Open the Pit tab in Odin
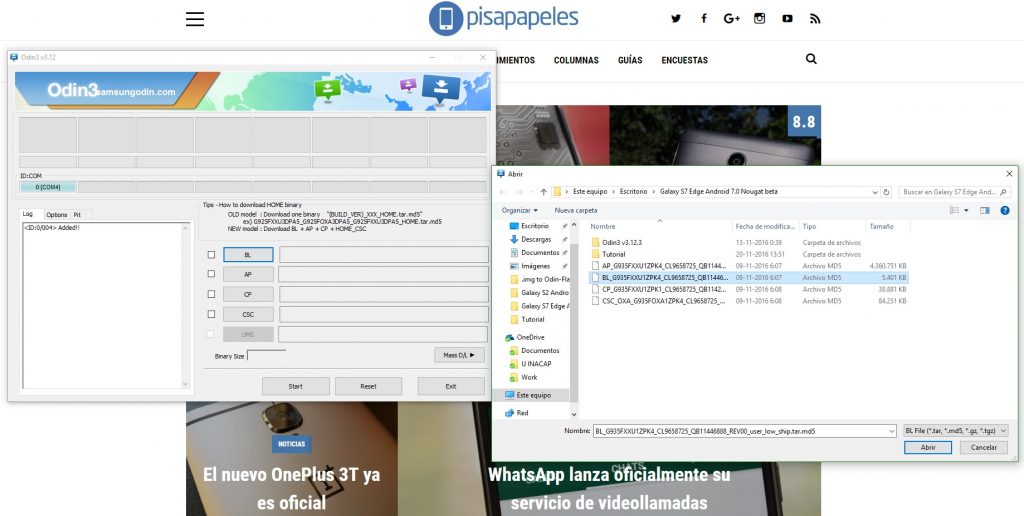1024x516 pixels. [77, 214]
